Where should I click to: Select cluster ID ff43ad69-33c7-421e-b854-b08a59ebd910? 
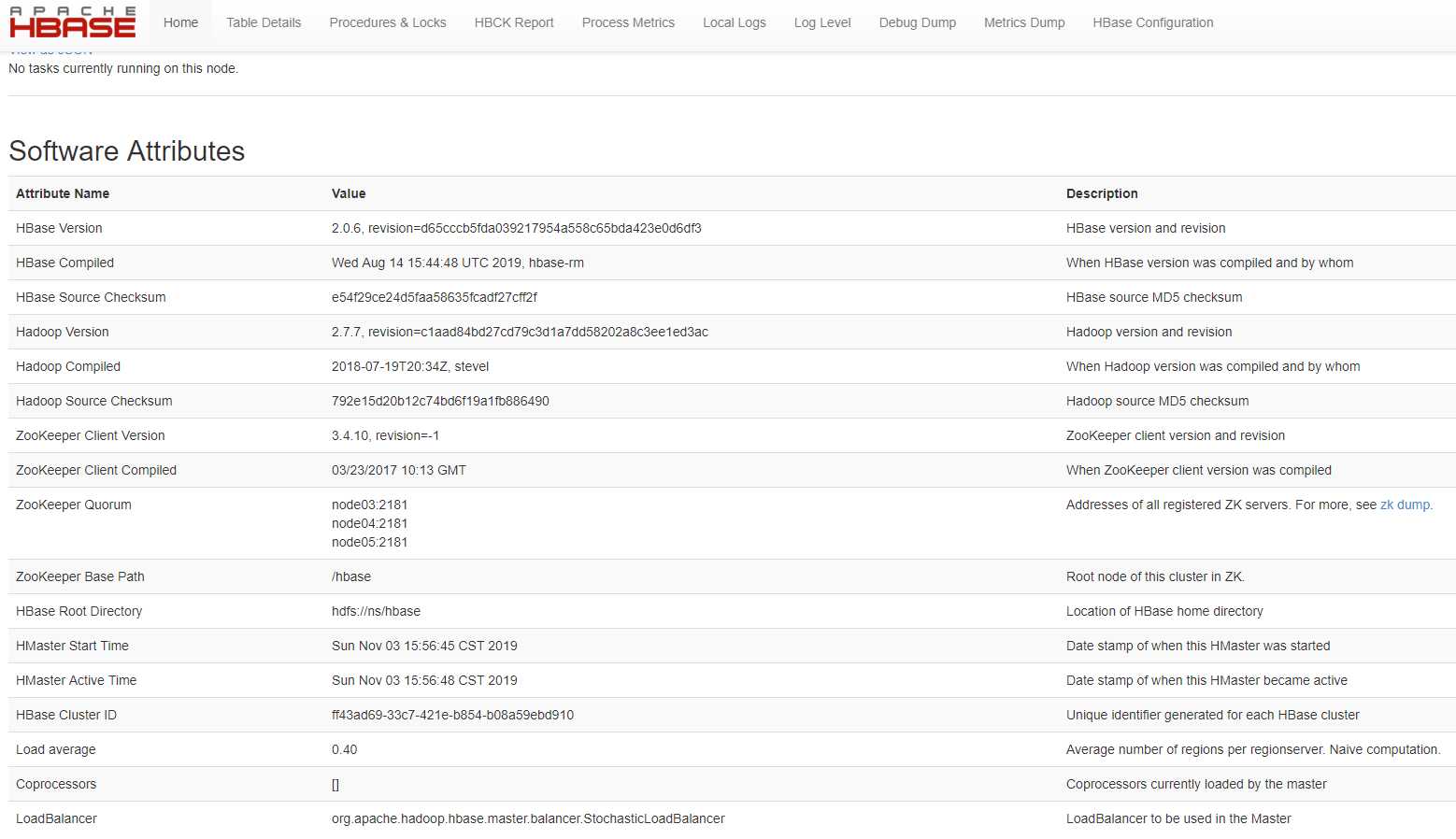click(x=453, y=715)
